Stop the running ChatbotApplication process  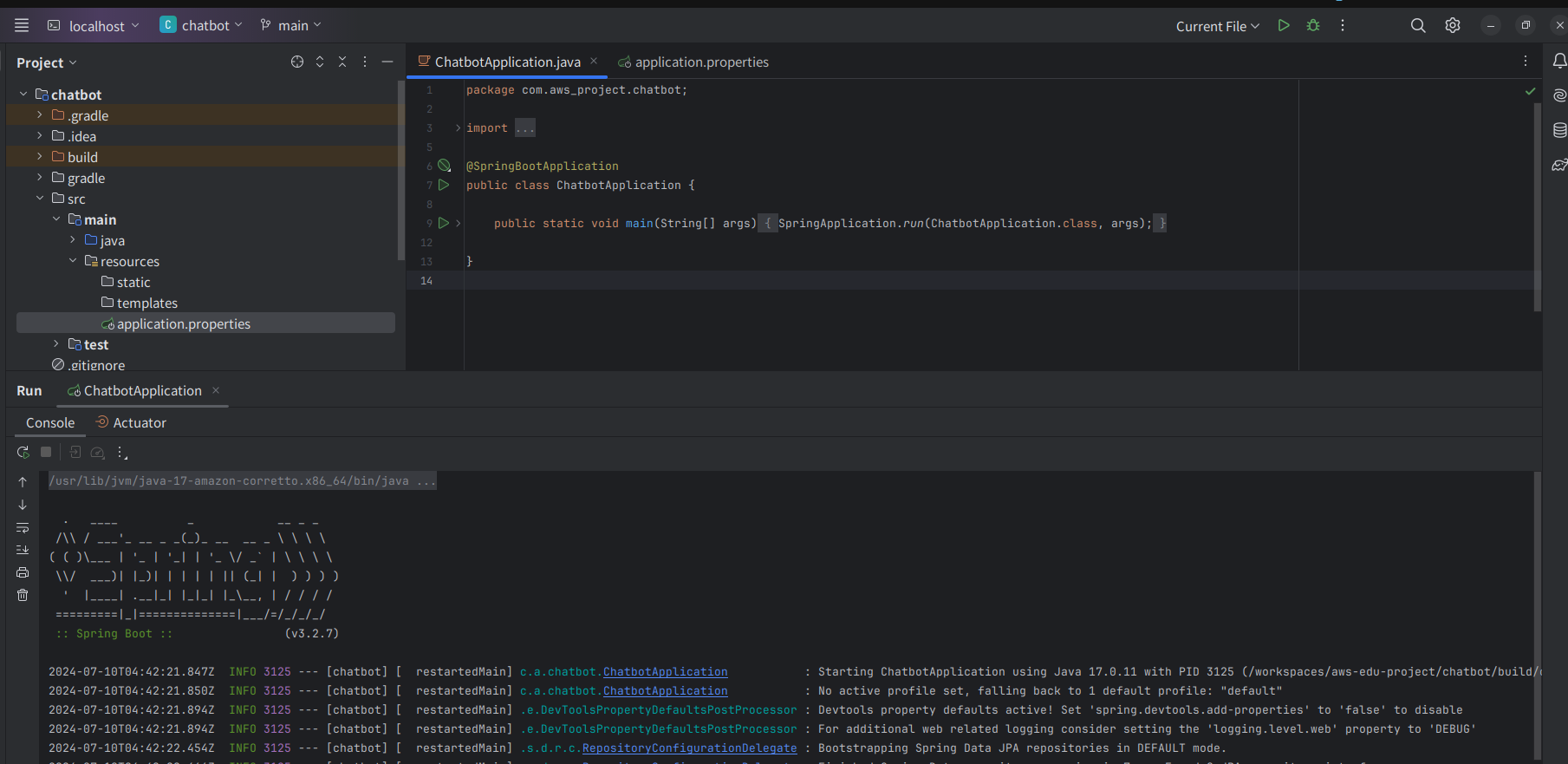[46, 453]
